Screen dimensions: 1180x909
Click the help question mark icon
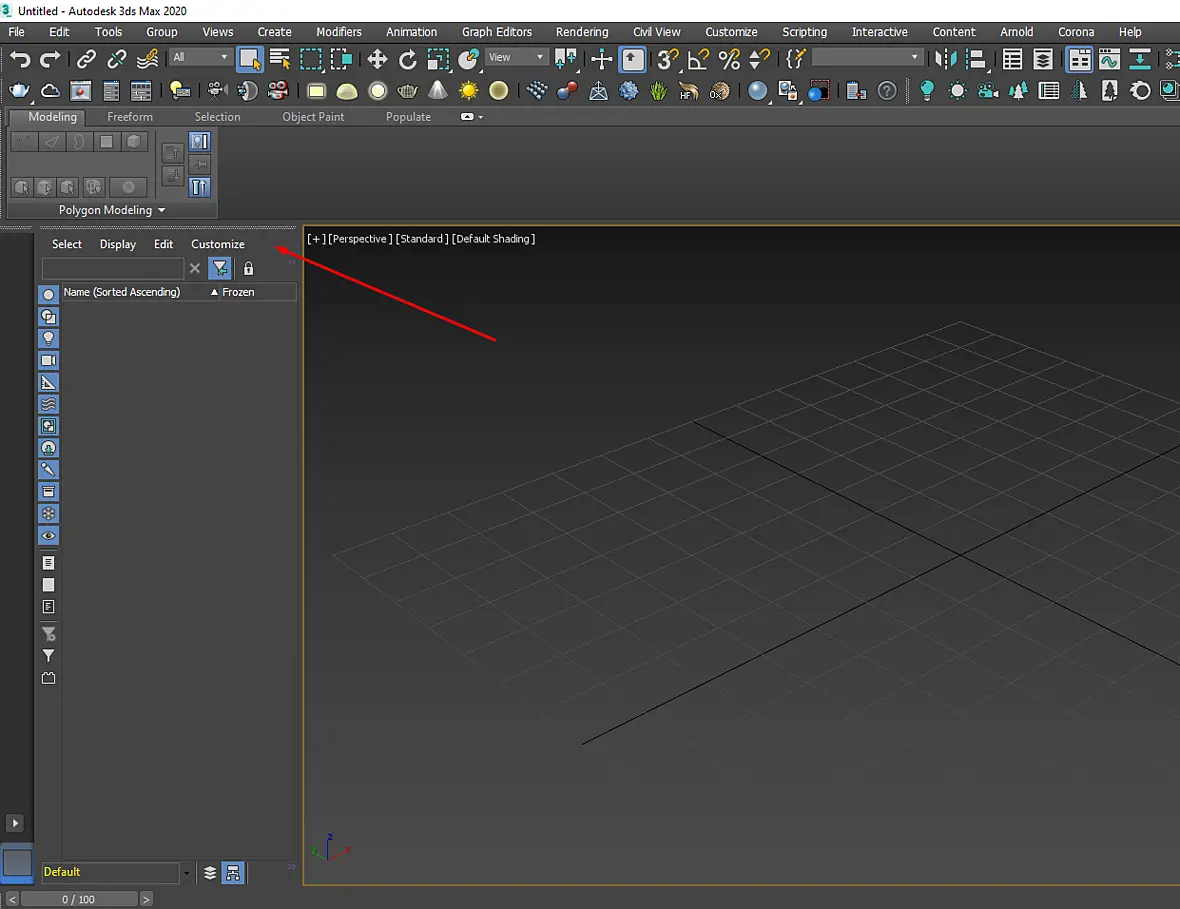[887, 91]
